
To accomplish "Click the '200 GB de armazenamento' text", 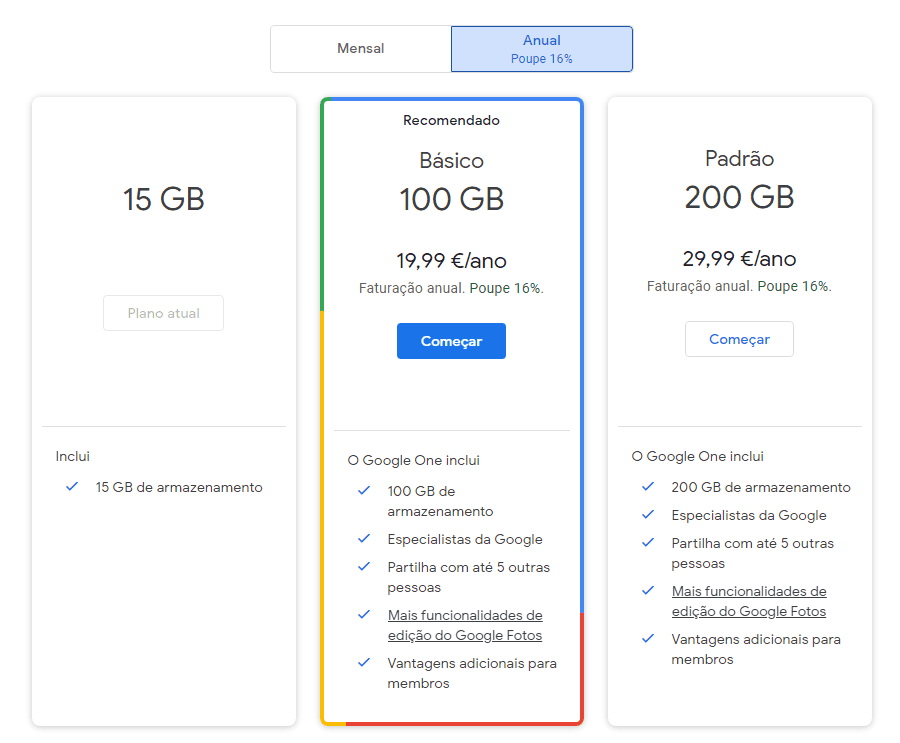I will 761,487.
